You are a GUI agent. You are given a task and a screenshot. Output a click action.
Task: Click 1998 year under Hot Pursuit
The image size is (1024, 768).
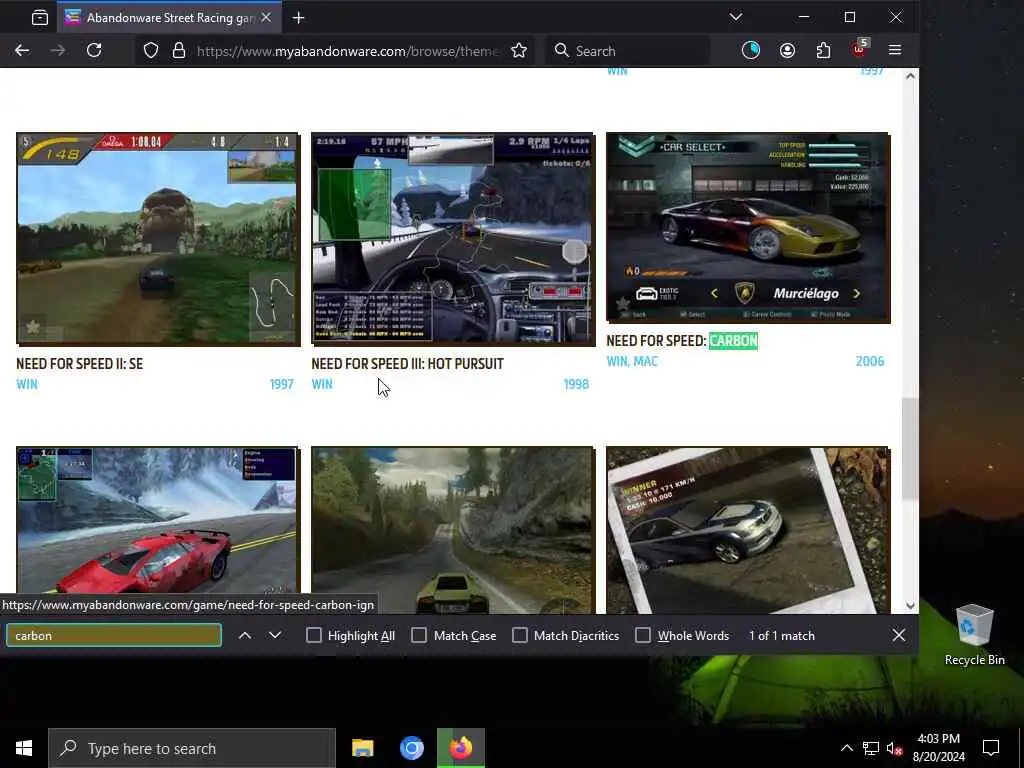pos(576,384)
